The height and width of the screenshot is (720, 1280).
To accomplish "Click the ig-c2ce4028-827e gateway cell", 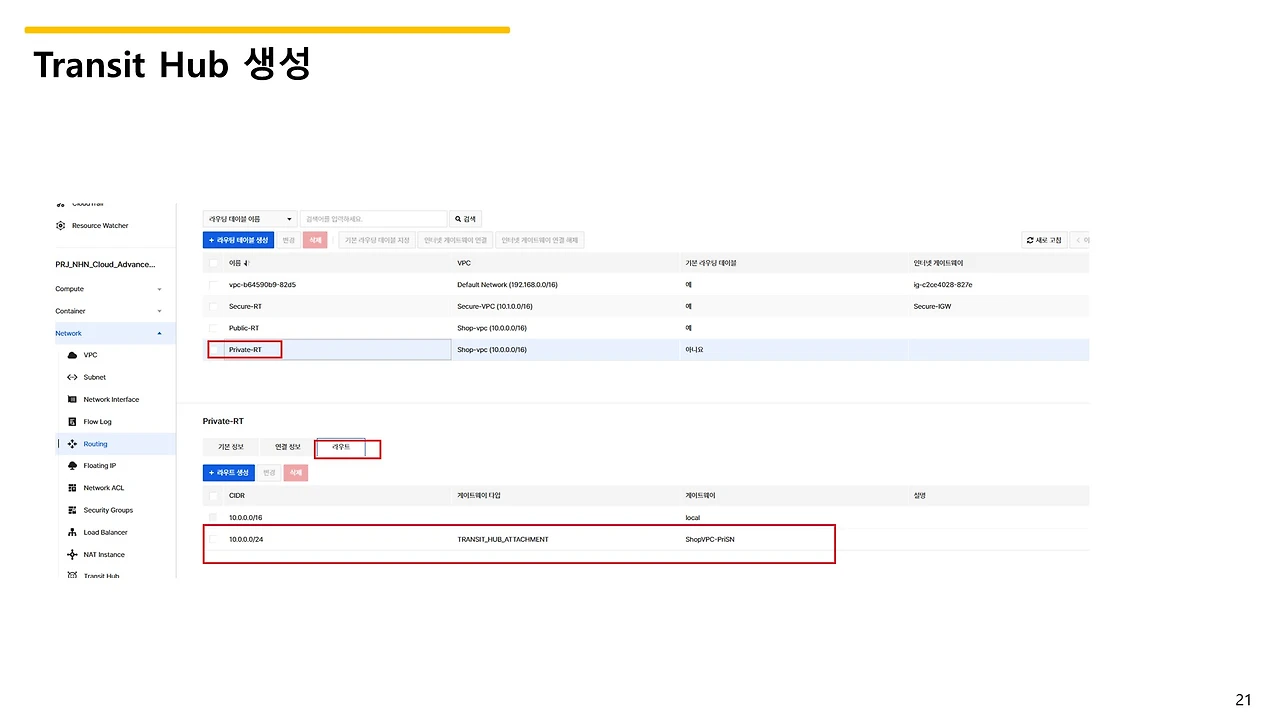I will (943, 285).
